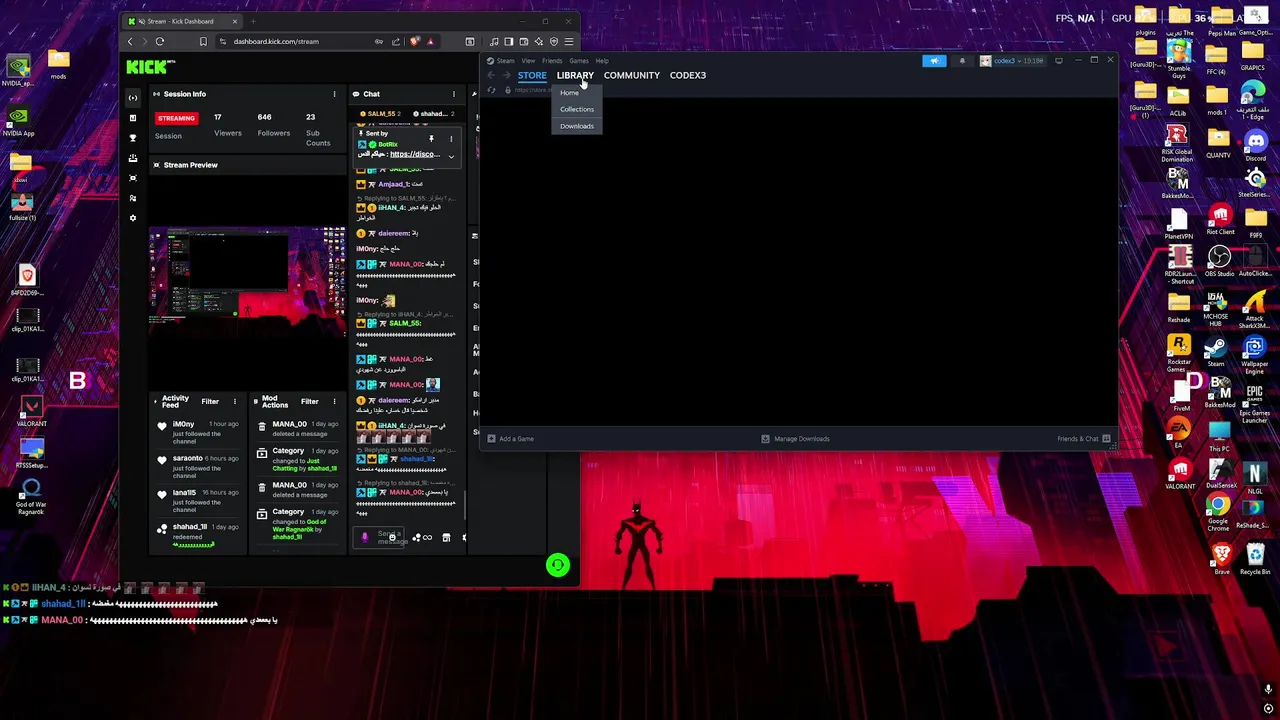1280x720 pixels.
Task: Open Friends & Chat in Steam
Action: tap(1084, 439)
